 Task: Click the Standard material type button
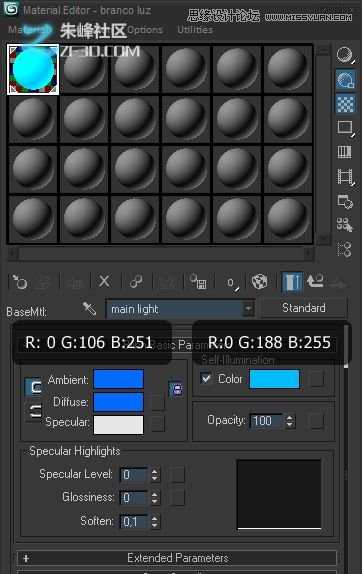pos(303,308)
